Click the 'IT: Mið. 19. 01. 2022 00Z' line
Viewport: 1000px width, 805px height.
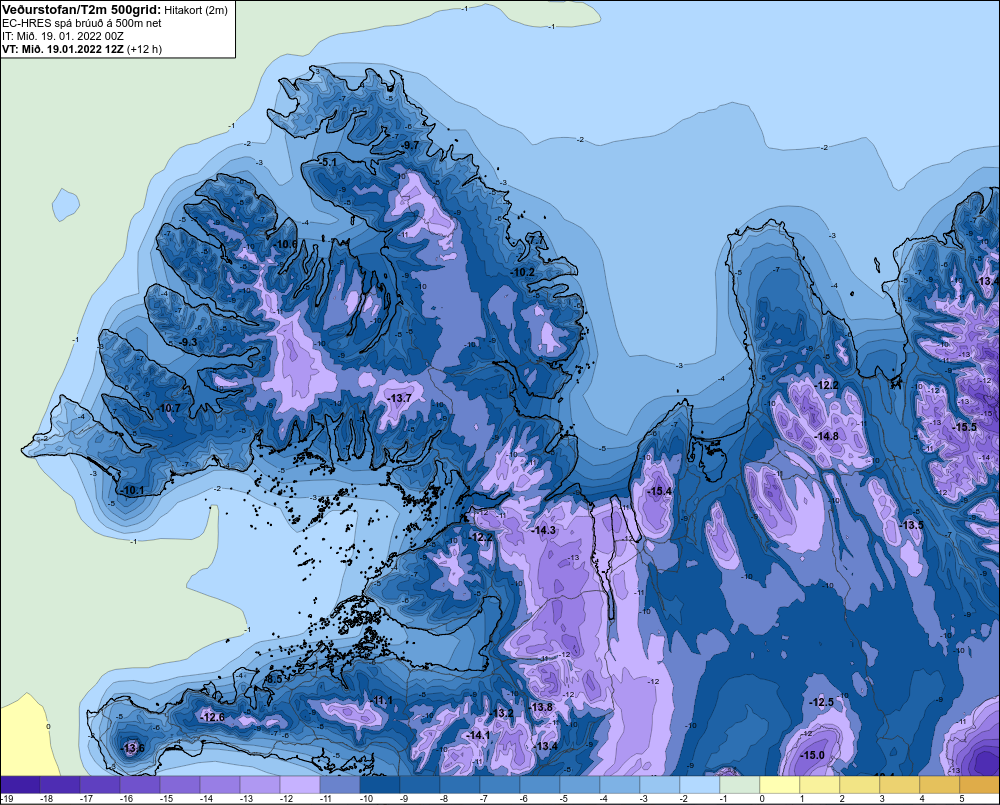coord(62,36)
